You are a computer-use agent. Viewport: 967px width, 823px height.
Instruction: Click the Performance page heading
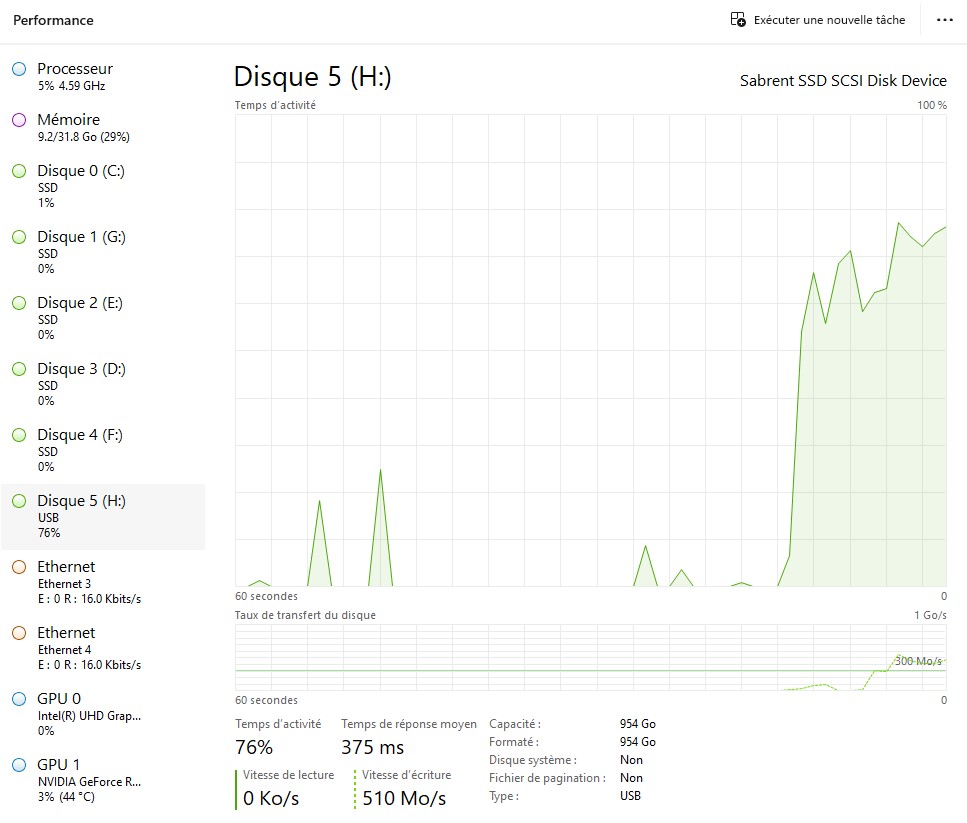[53, 20]
